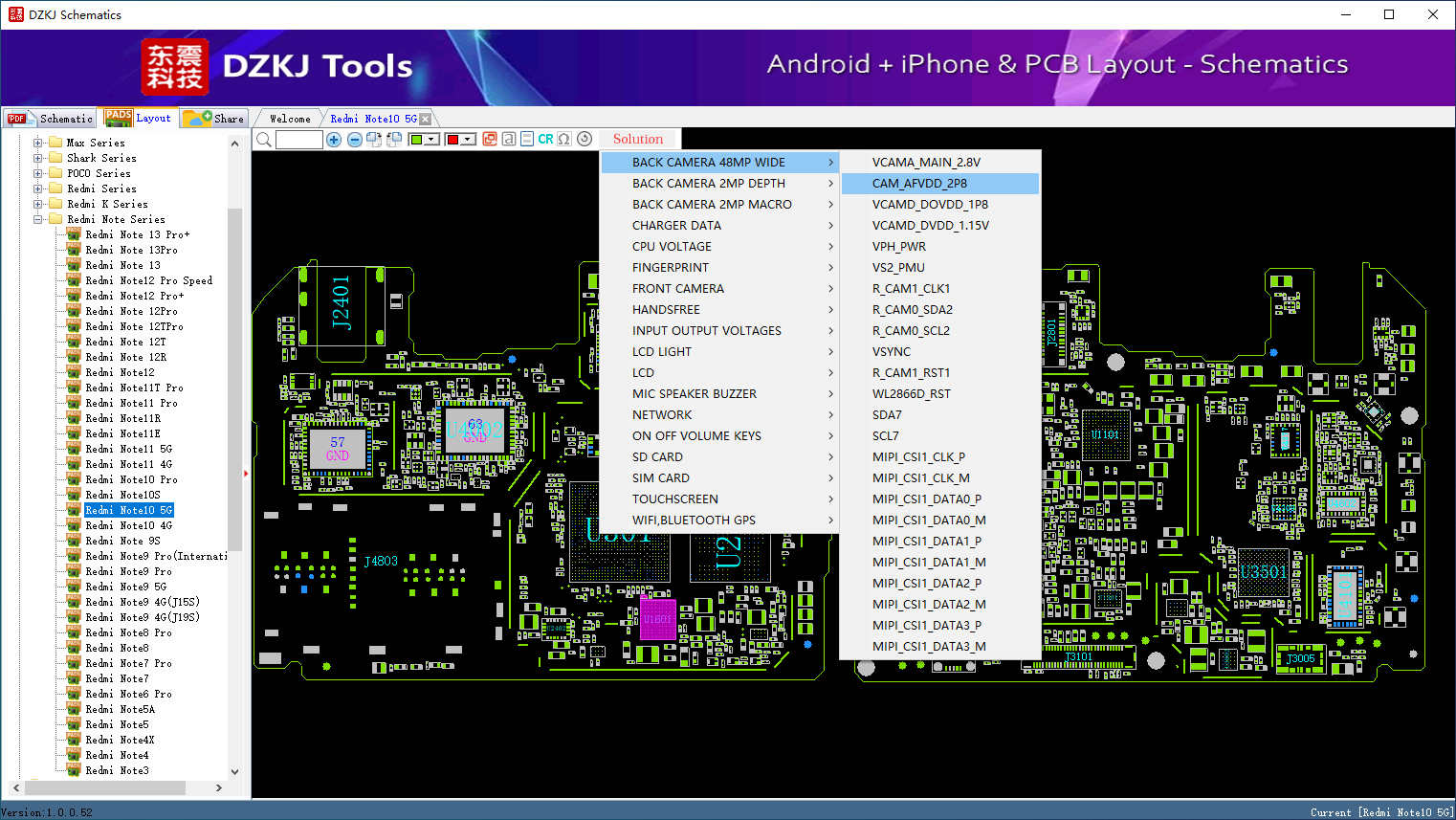The image size is (1456, 820).
Task: Click the toolbar search input field
Action: click(x=299, y=140)
